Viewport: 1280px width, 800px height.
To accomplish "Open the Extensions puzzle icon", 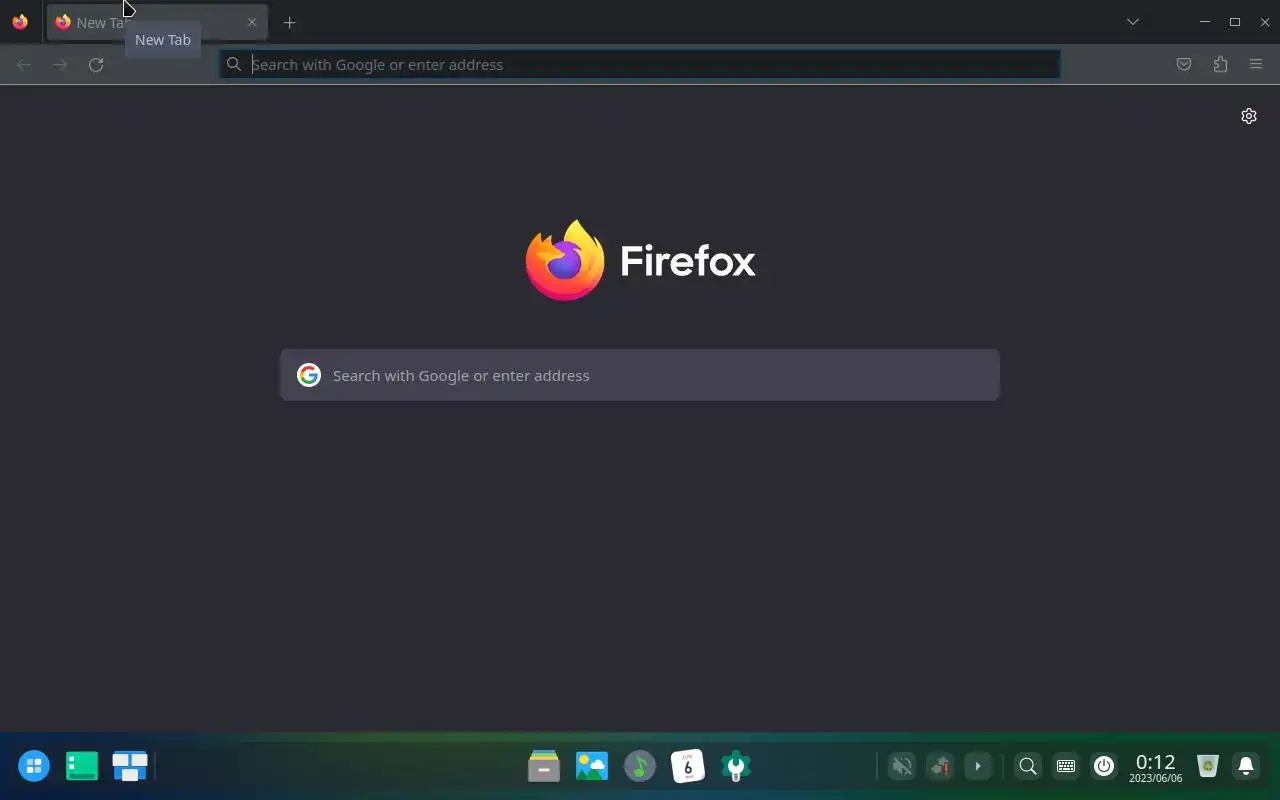I will pos(1220,64).
